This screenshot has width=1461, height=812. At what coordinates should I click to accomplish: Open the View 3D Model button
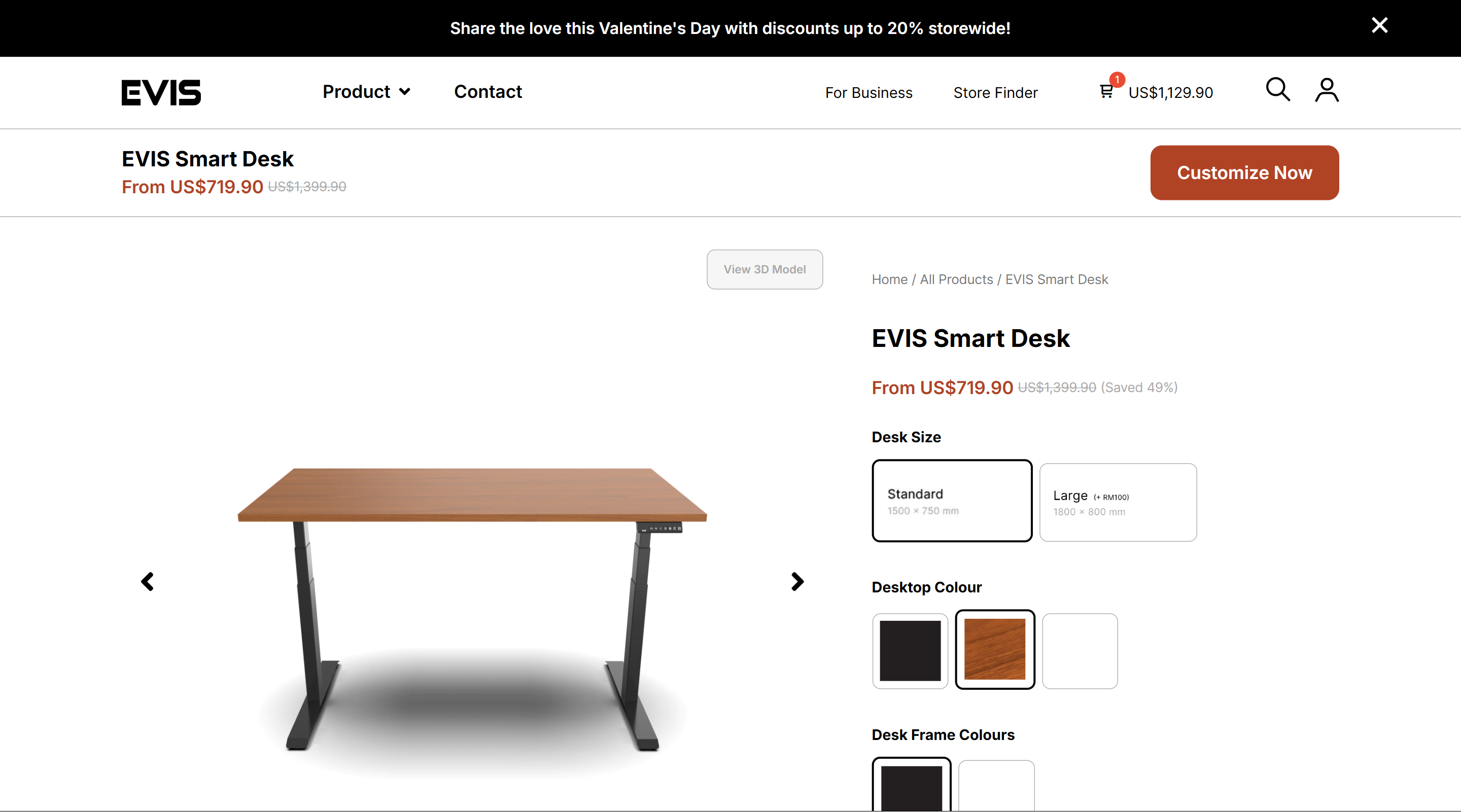(x=764, y=269)
